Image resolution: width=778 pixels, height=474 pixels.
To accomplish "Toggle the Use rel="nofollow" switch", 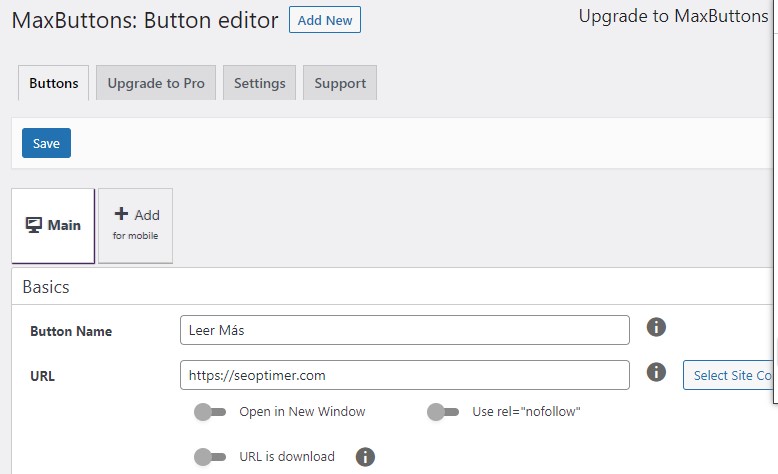I will 442,412.
